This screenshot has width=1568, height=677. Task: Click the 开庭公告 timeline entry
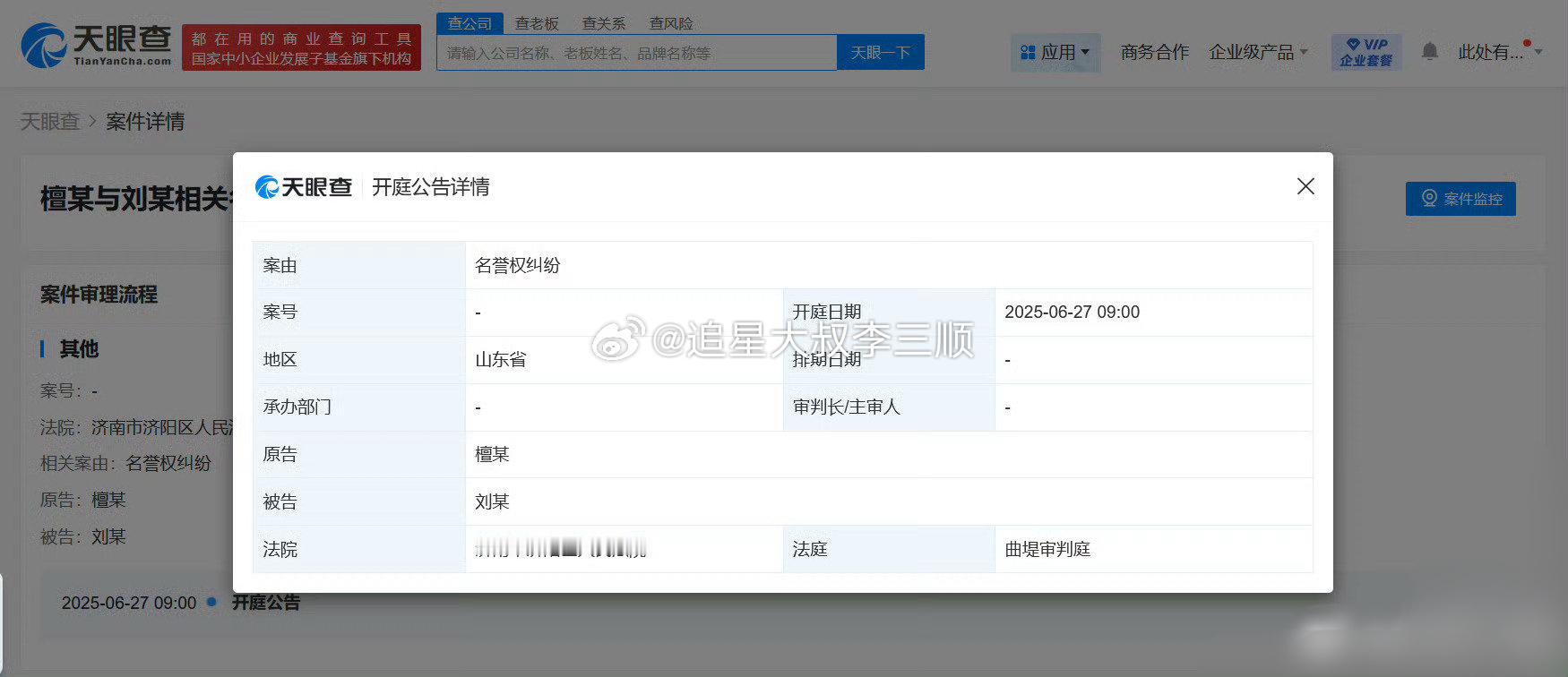pyautogui.click(x=265, y=603)
